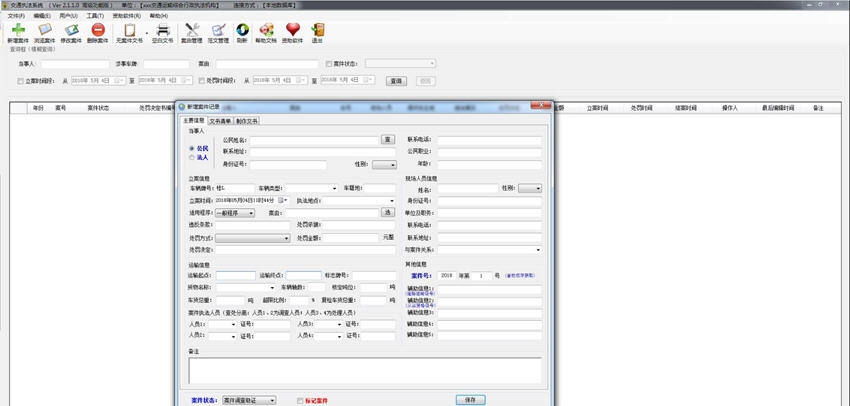
Task: Switch to the 文书清单 tab
Action: click(x=220, y=121)
